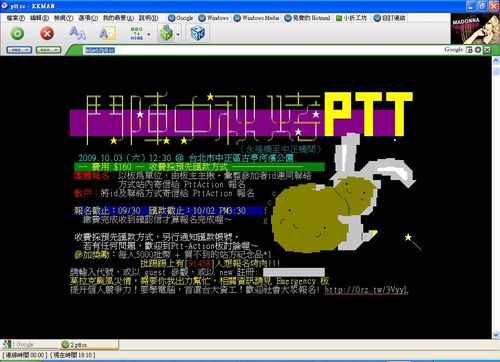Open the blue dropdown below connect button
500x362 pixels.
click(19, 50)
